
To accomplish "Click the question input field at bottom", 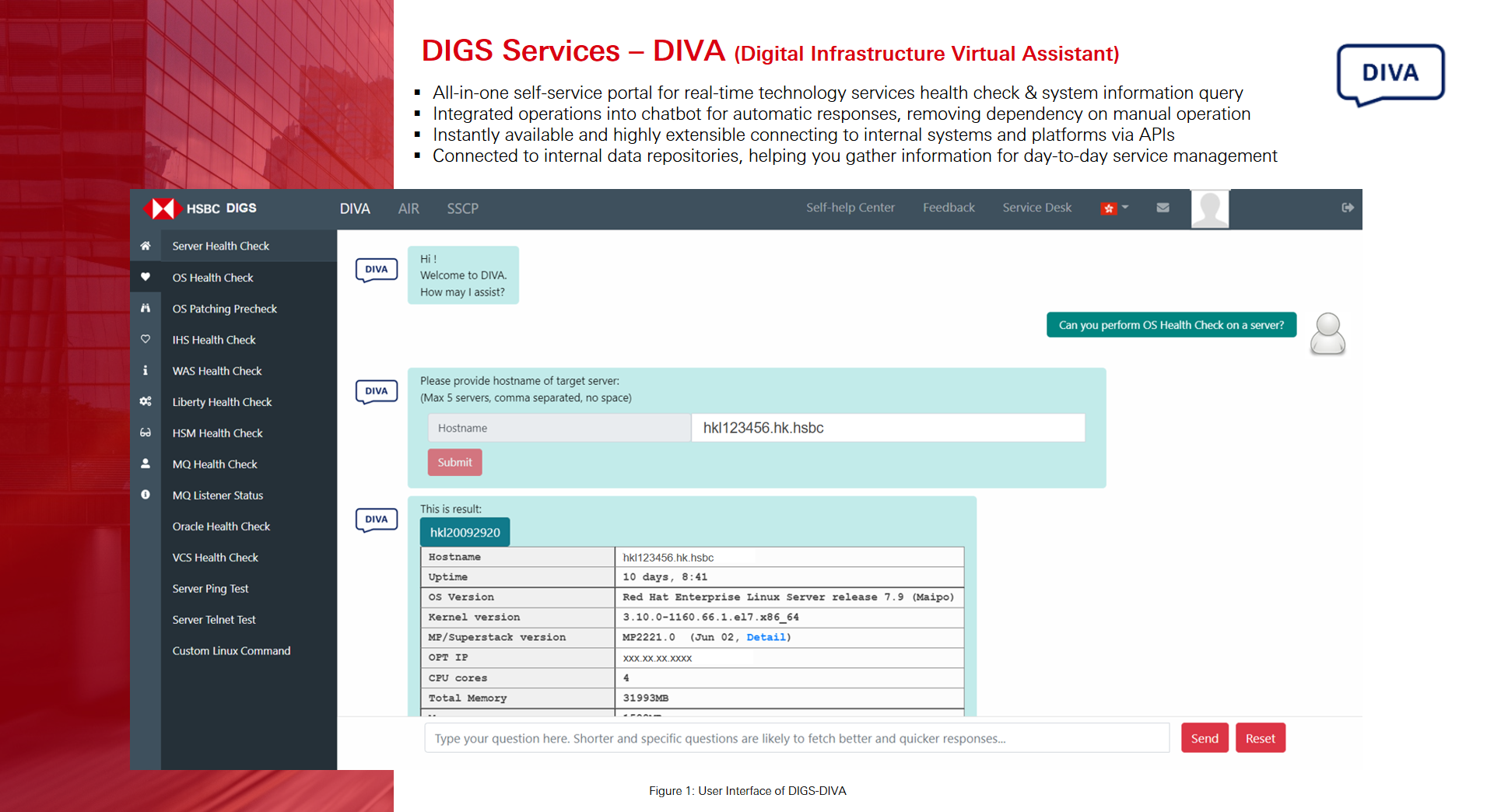I will pos(796,738).
